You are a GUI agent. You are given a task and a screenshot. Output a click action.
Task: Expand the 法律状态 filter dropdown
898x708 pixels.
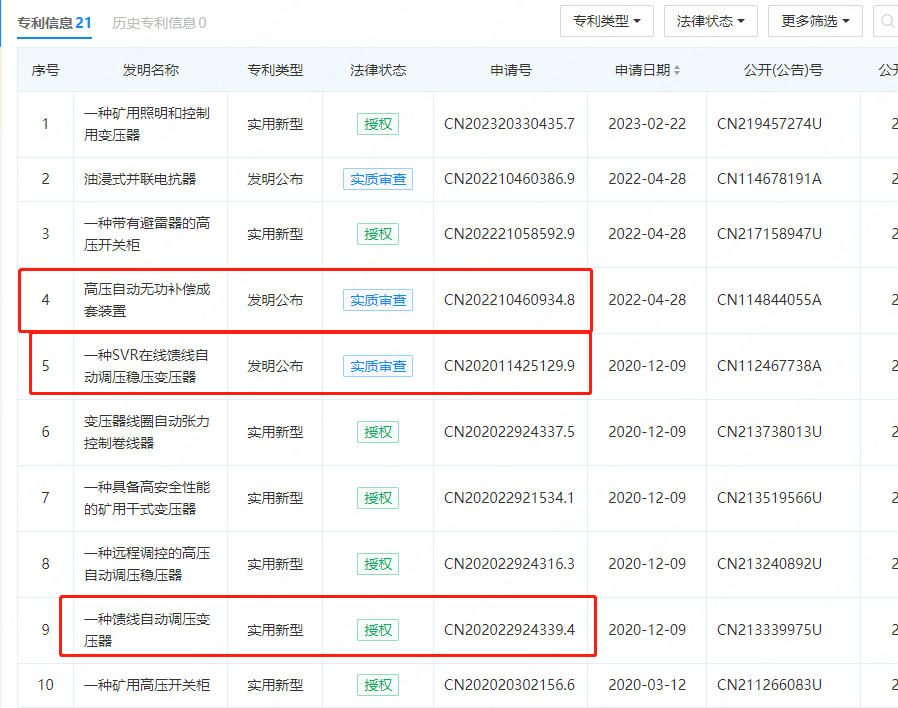(710, 21)
